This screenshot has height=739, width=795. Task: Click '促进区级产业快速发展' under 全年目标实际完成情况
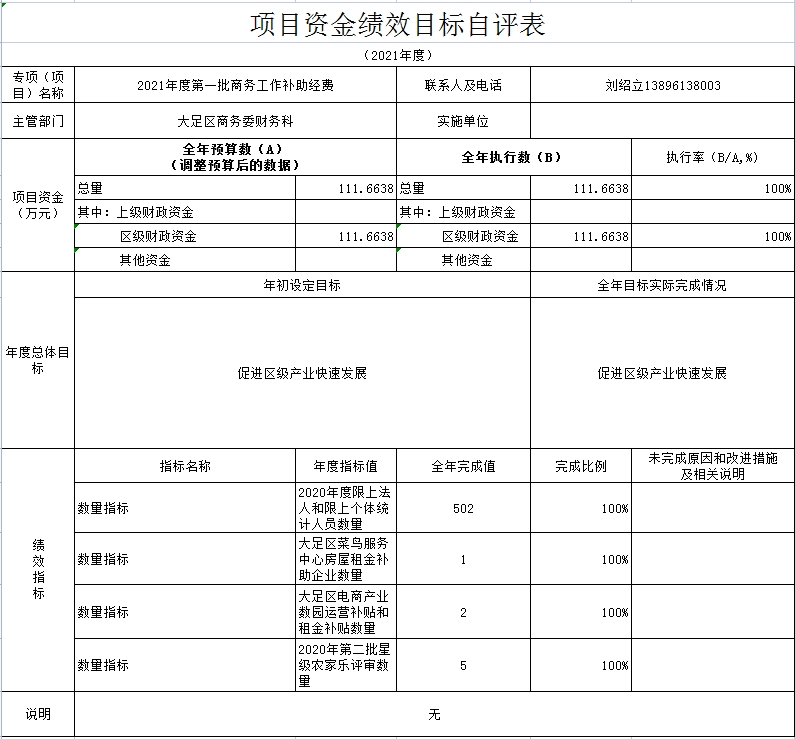(662, 373)
